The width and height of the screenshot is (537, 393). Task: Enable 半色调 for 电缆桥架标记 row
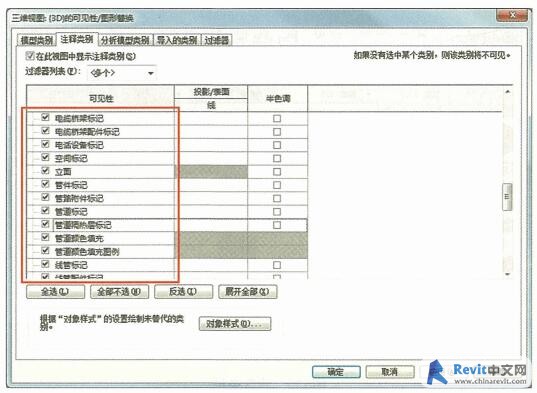[277, 118]
